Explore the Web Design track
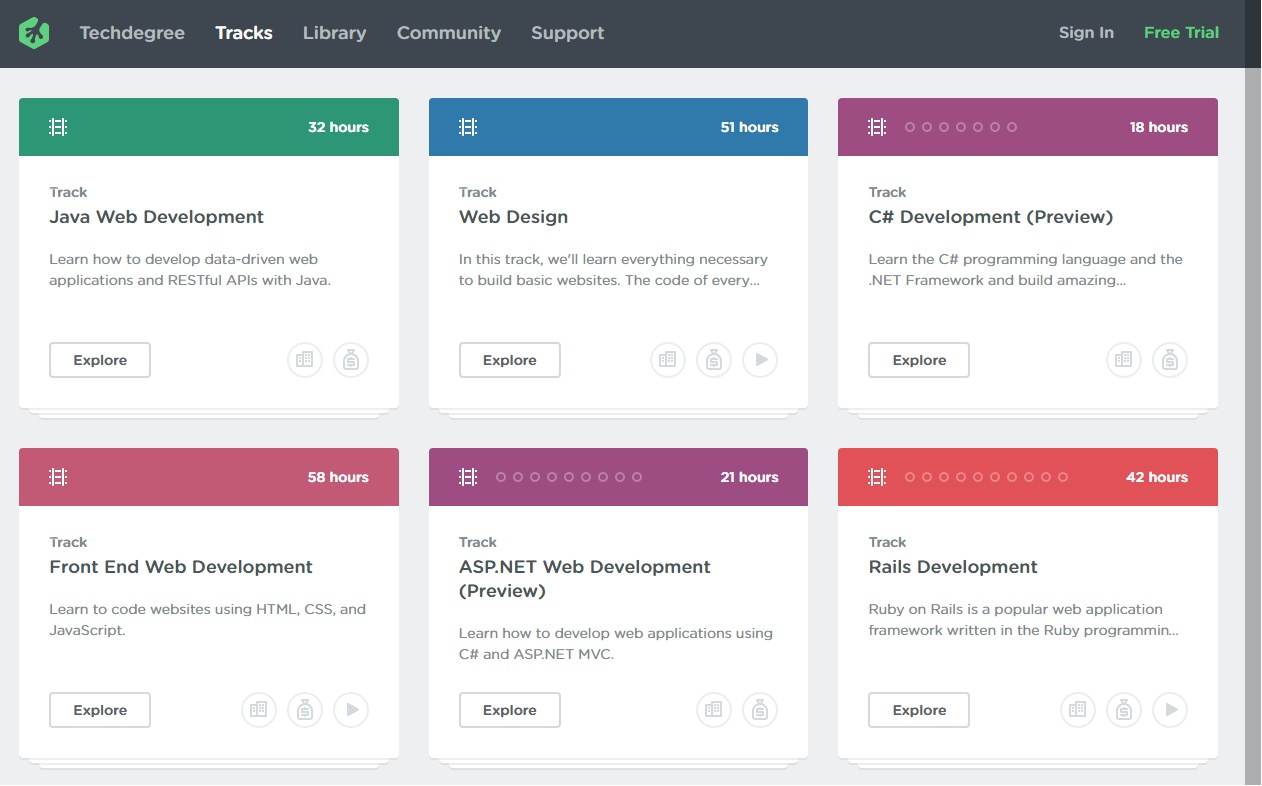The image size is (1262, 786). coord(510,360)
